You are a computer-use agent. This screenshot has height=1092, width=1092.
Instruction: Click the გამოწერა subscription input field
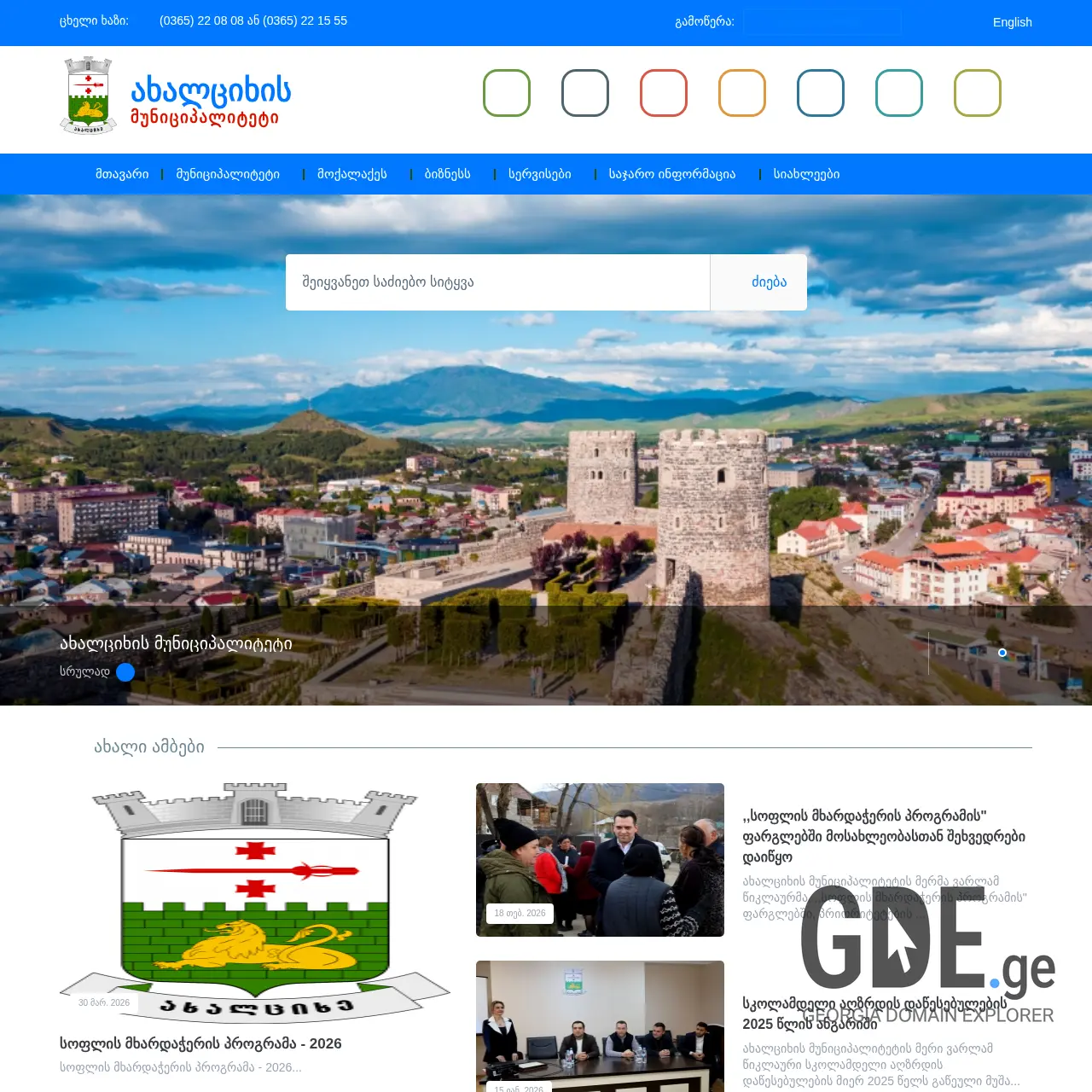[822, 22]
